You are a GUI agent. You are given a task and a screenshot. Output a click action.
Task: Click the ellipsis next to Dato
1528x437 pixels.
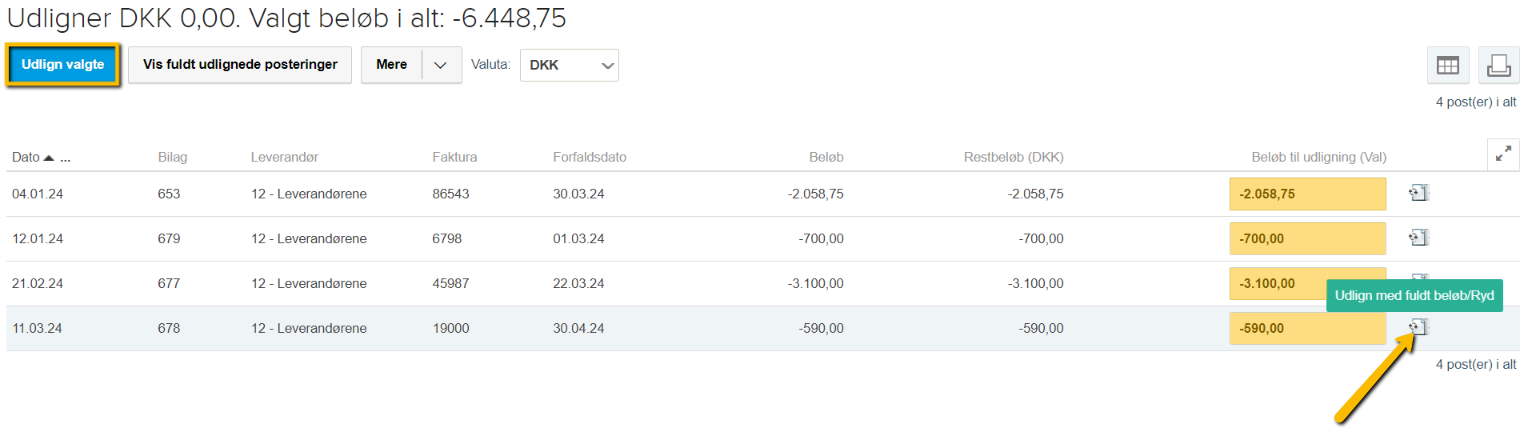coord(66,159)
